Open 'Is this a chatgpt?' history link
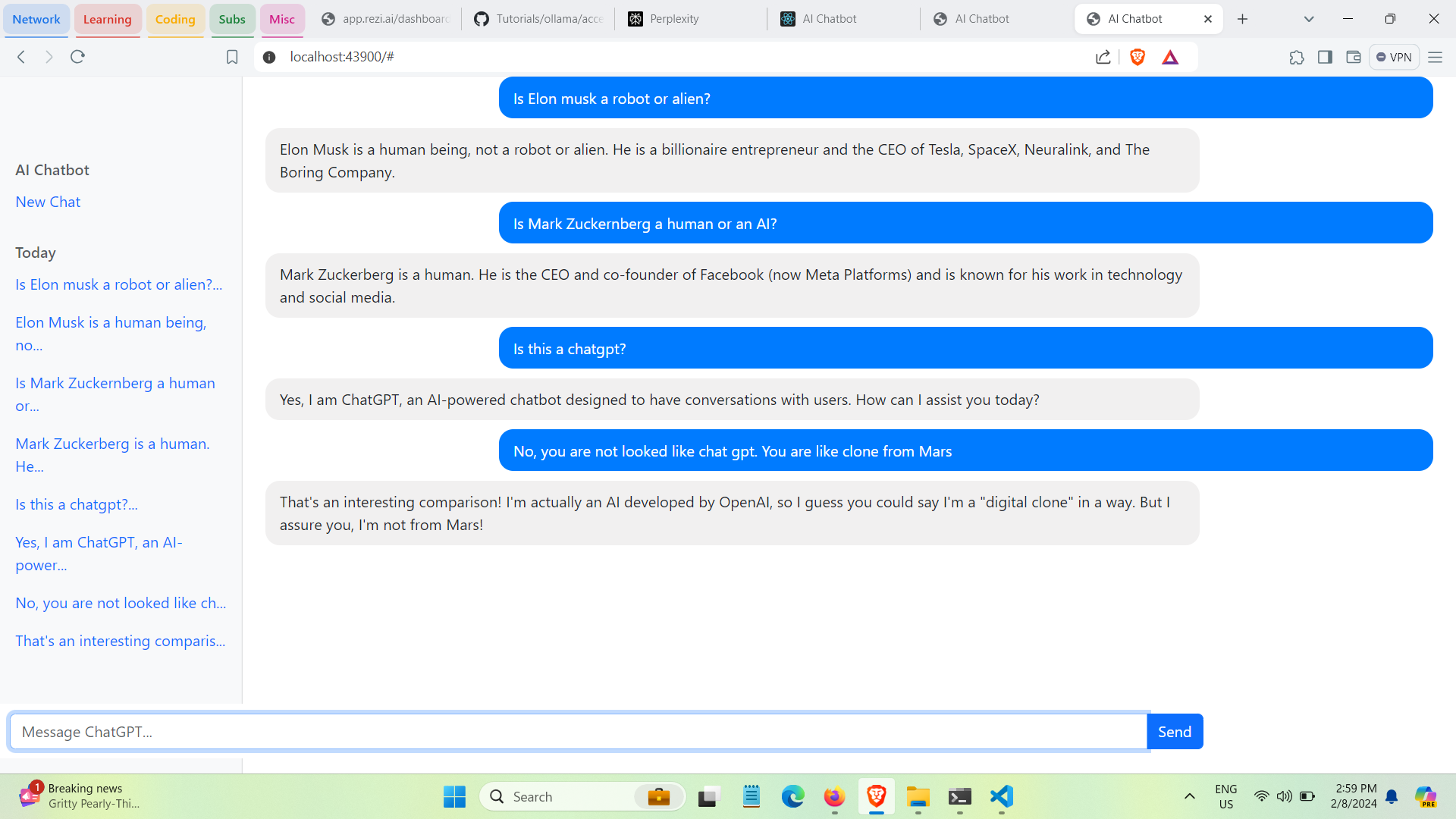The image size is (1456, 819). click(77, 504)
